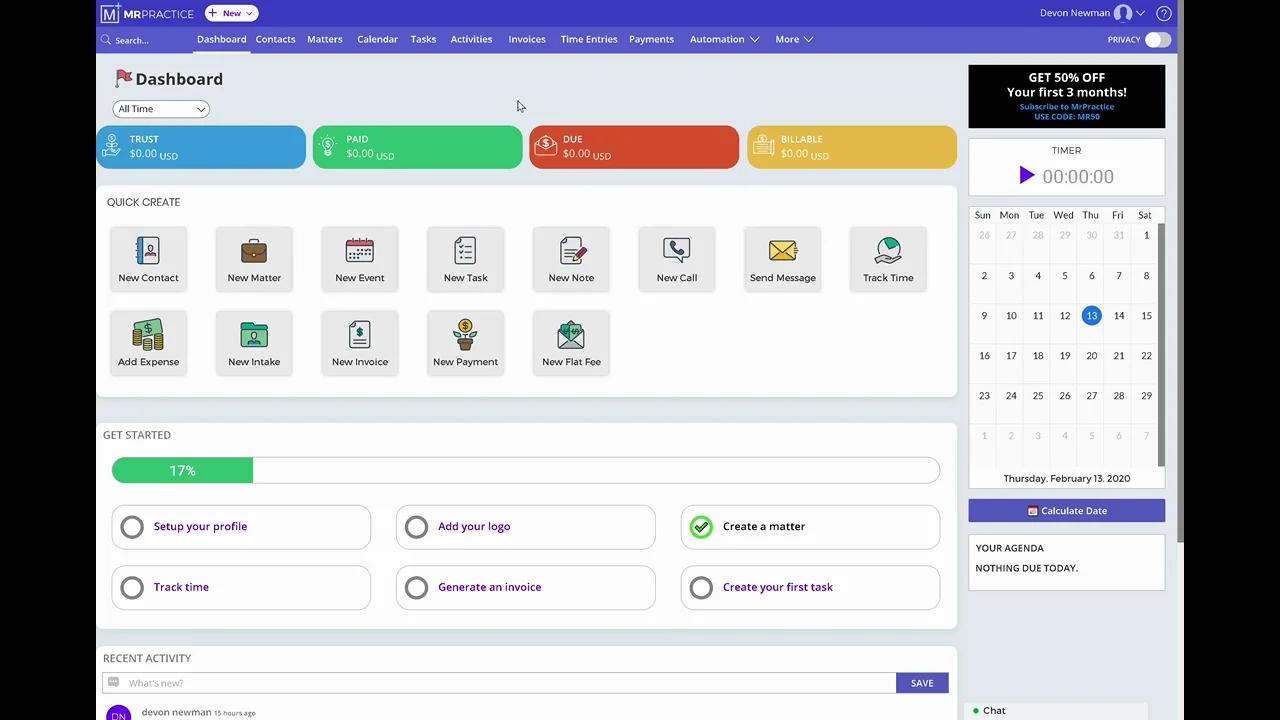Create a New Invoice from its icon
This screenshot has width=1280, height=720.
pos(360,334)
